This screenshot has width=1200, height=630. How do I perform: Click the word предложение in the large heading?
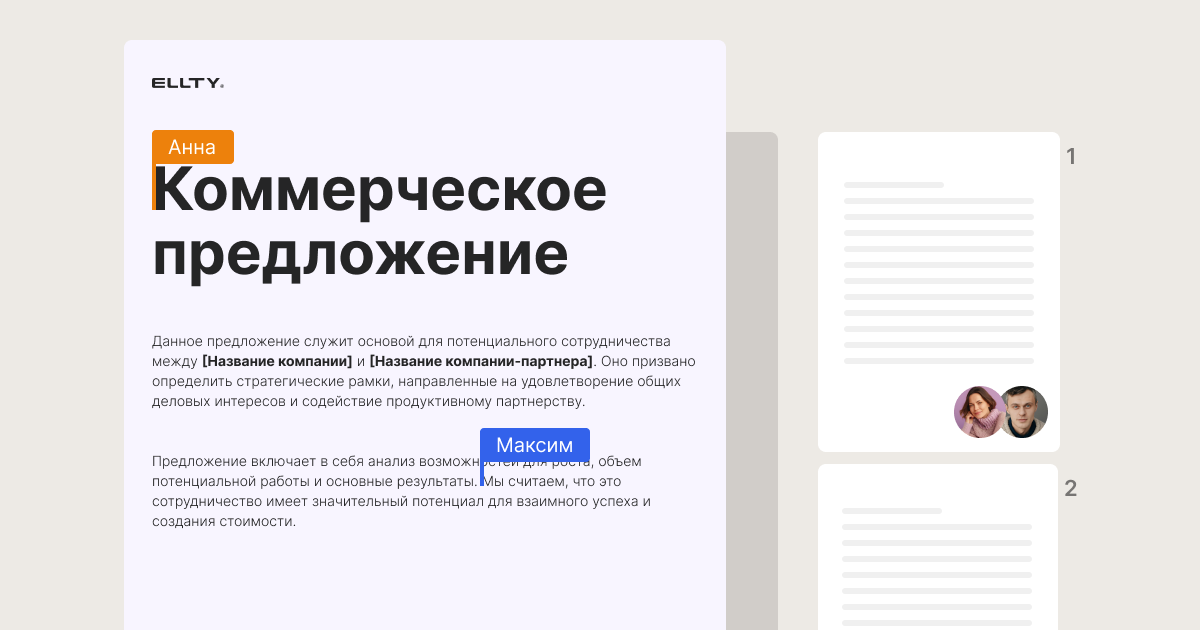coord(360,254)
